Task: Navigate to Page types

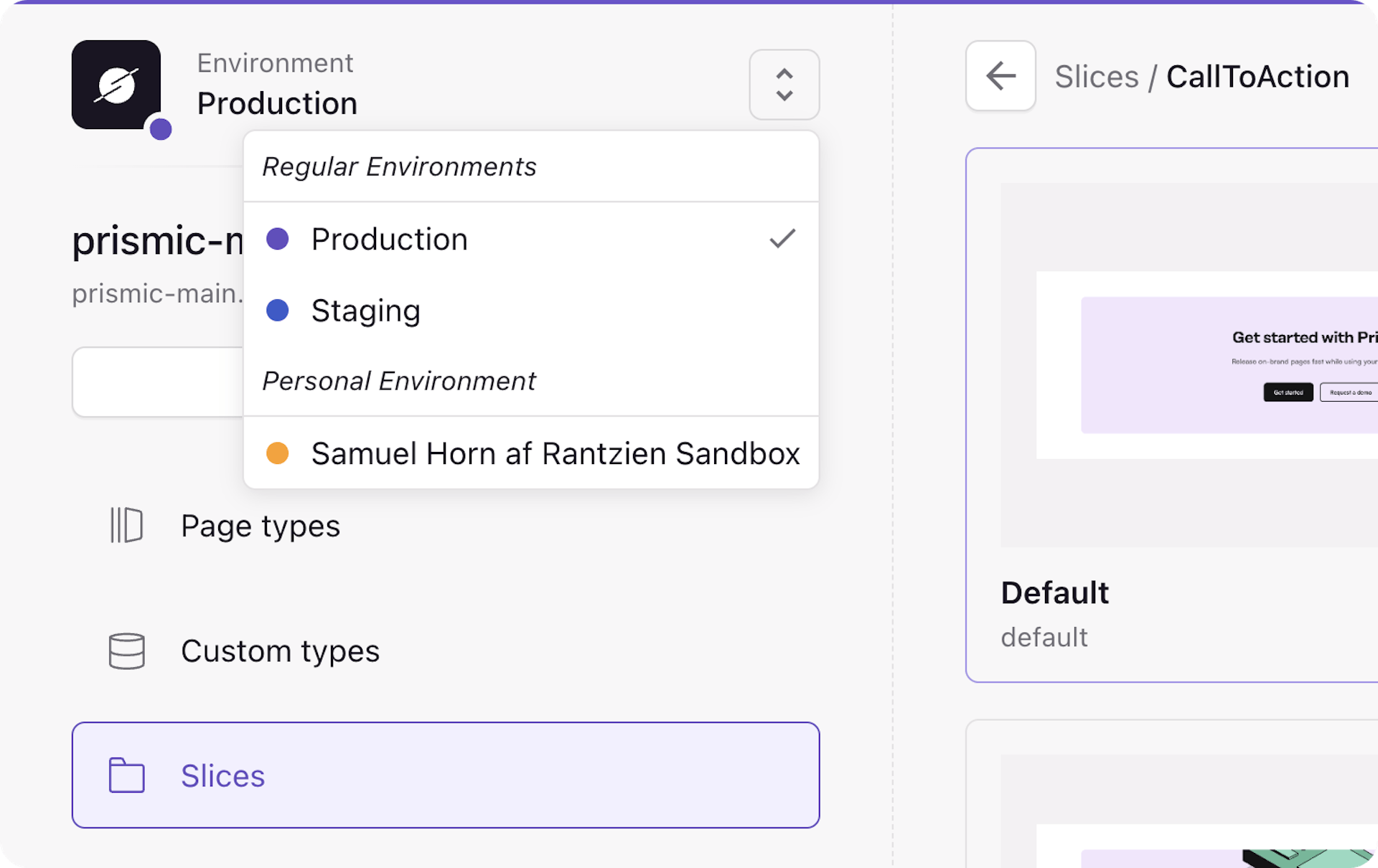Action: [261, 526]
